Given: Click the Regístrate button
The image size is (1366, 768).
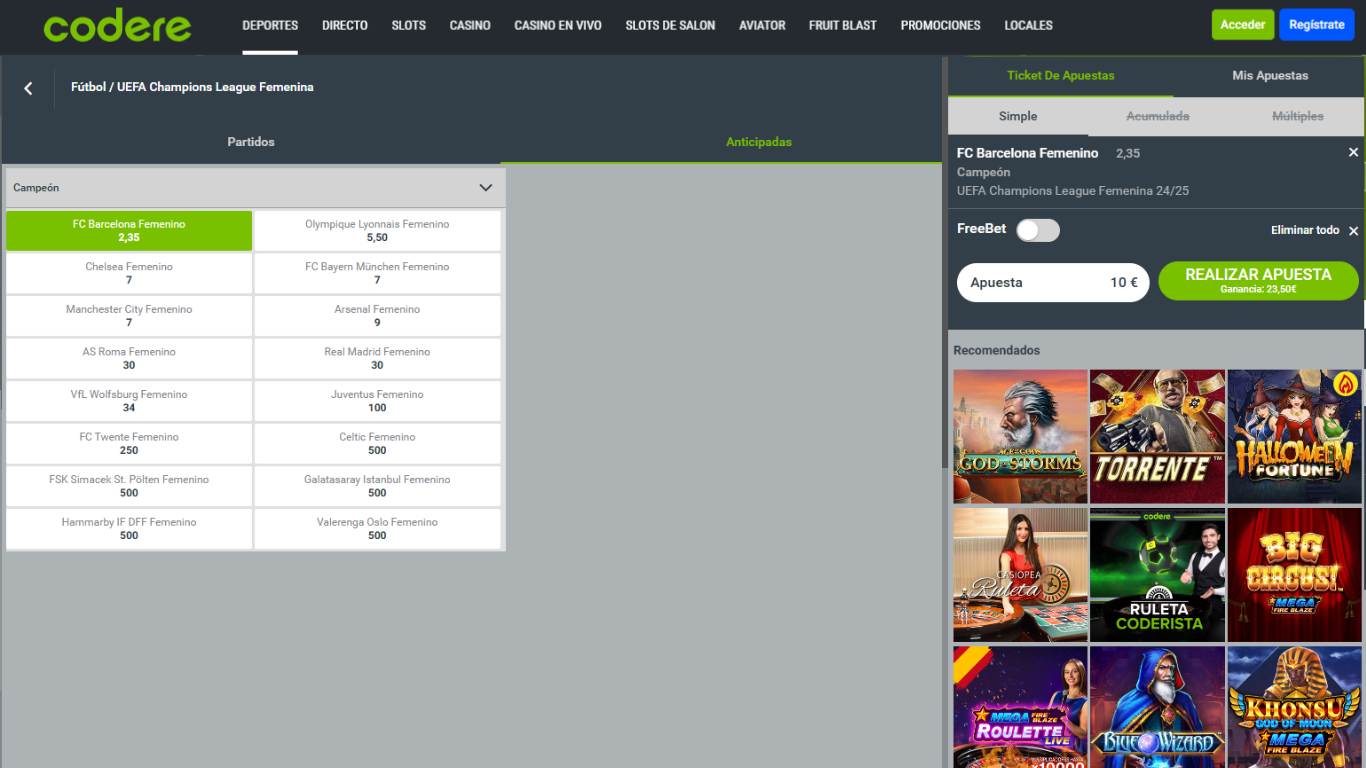Looking at the screenshot, I should coord(1317,25).
